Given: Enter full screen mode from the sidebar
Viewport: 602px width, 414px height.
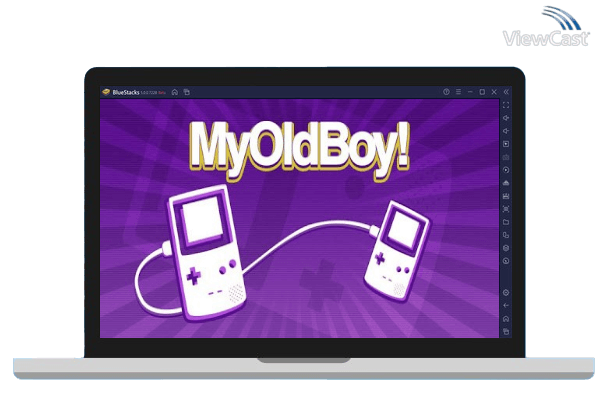Looking at the screenshot, I should point(506,105).
